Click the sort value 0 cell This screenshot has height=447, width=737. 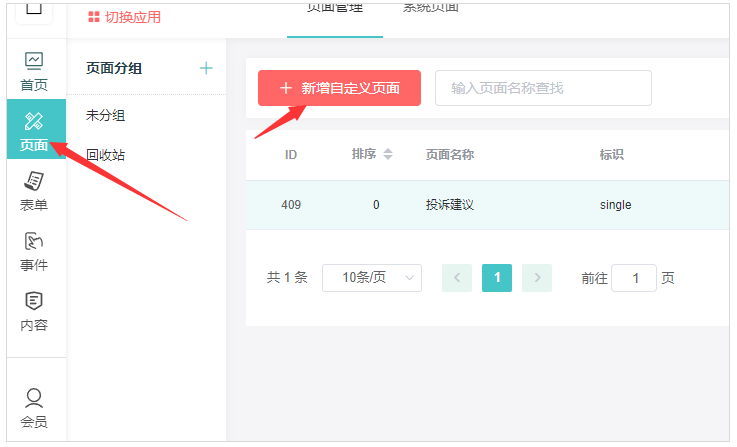(x=376, y=205)
